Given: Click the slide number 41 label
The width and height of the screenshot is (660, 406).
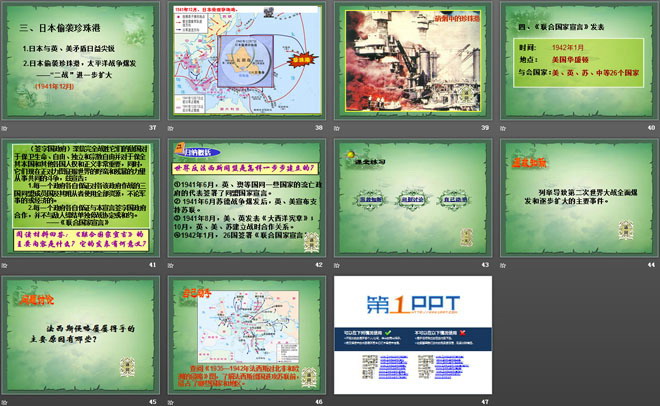Looking at the screenshot, I should [152, 265].
